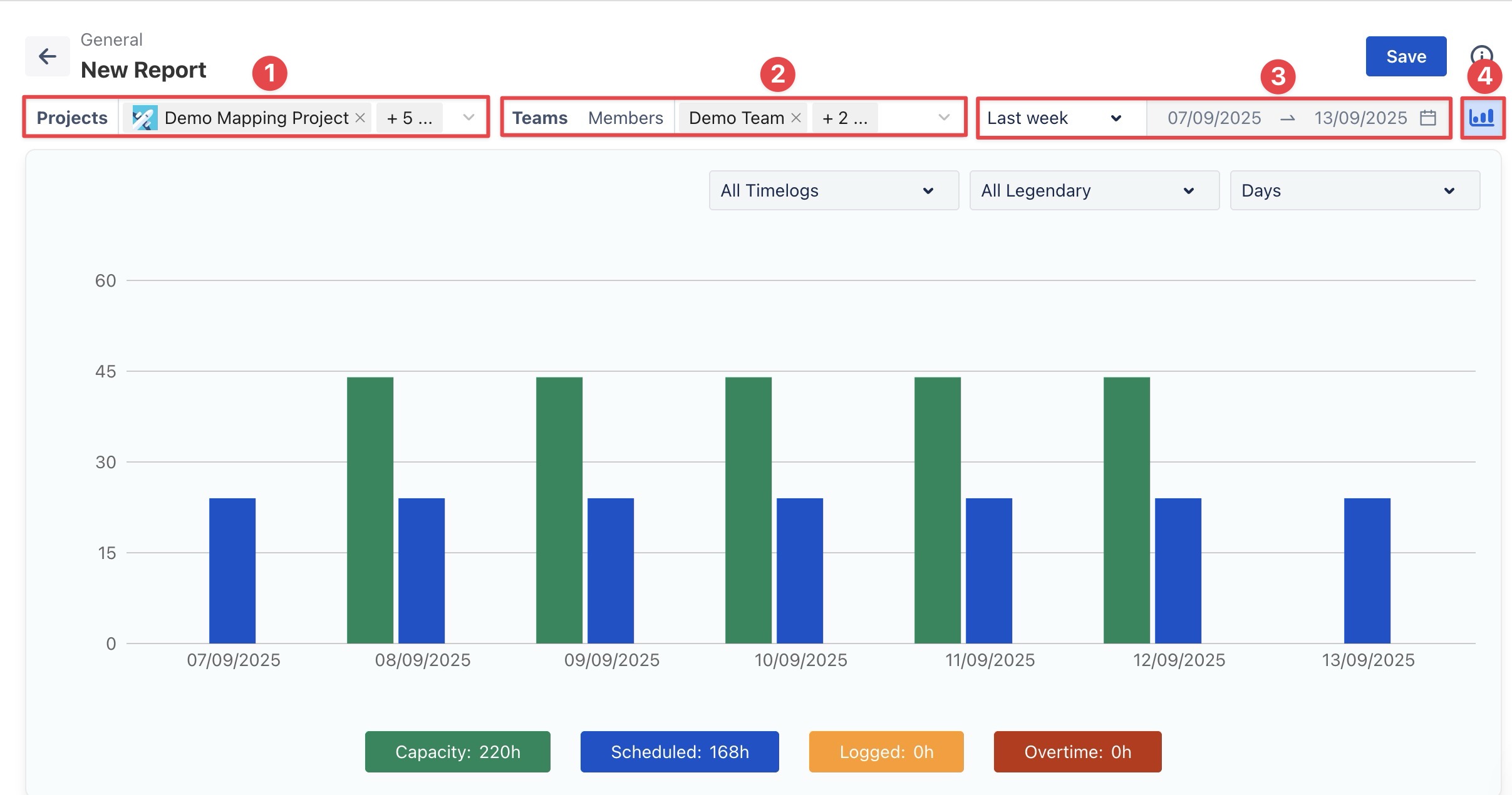Switch to the Teams tab
The height and width of the screenshot is (795, 1512).
pos(539,118)
